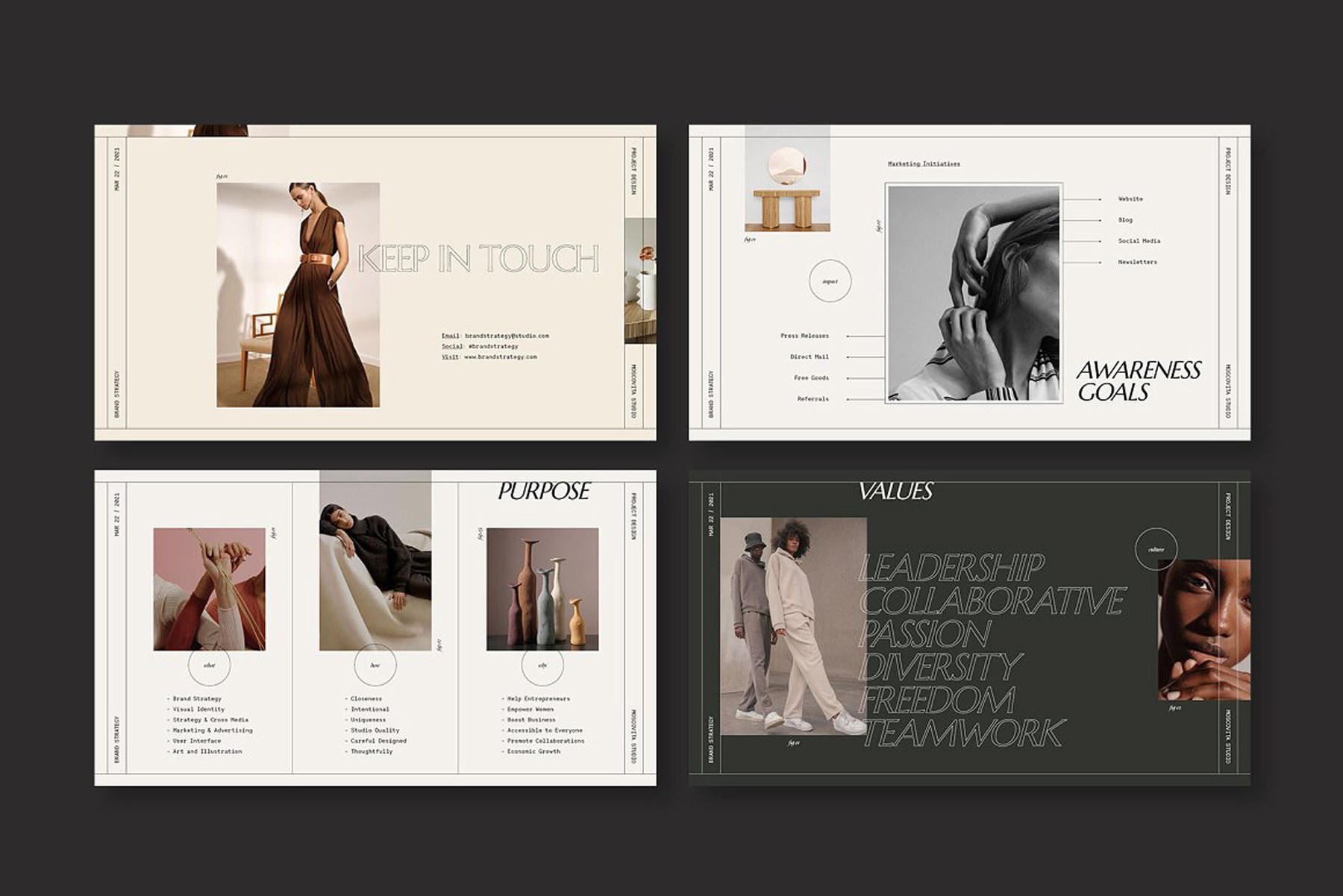Select the 'Strategy & Cross Media' bullet
The image size is (1343, 896).
coord(207,720)
